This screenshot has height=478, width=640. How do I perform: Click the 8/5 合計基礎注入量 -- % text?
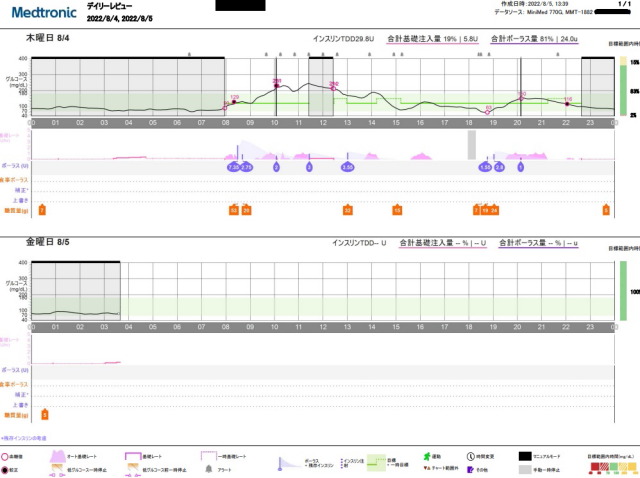442,243
